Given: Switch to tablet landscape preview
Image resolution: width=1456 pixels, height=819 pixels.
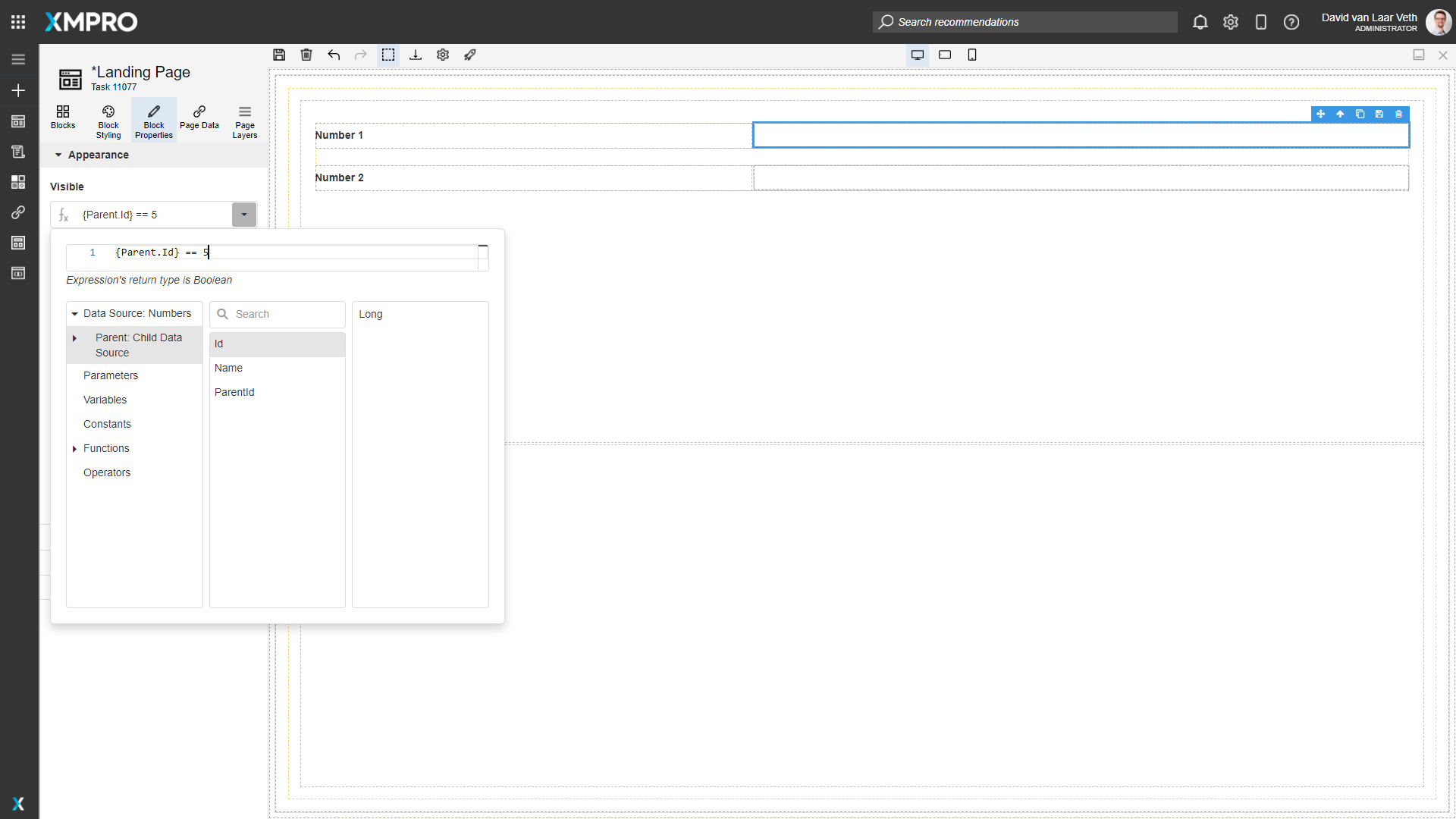Looking at the screenshot, I should [945, 55].
